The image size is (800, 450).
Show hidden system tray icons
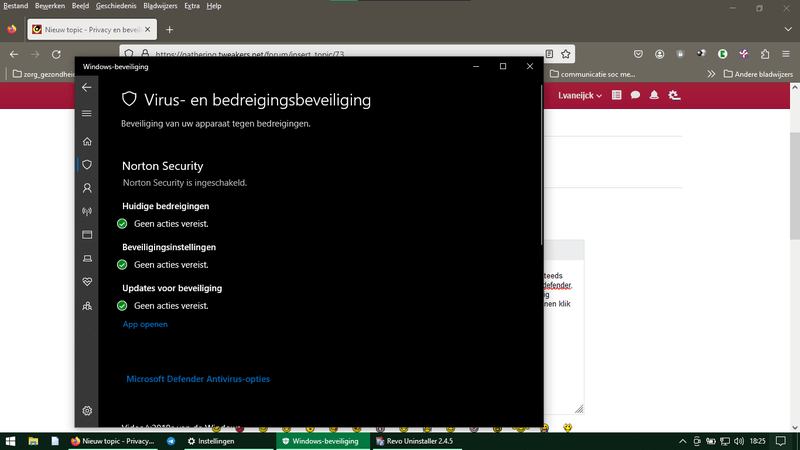click(x=682, y=441)
